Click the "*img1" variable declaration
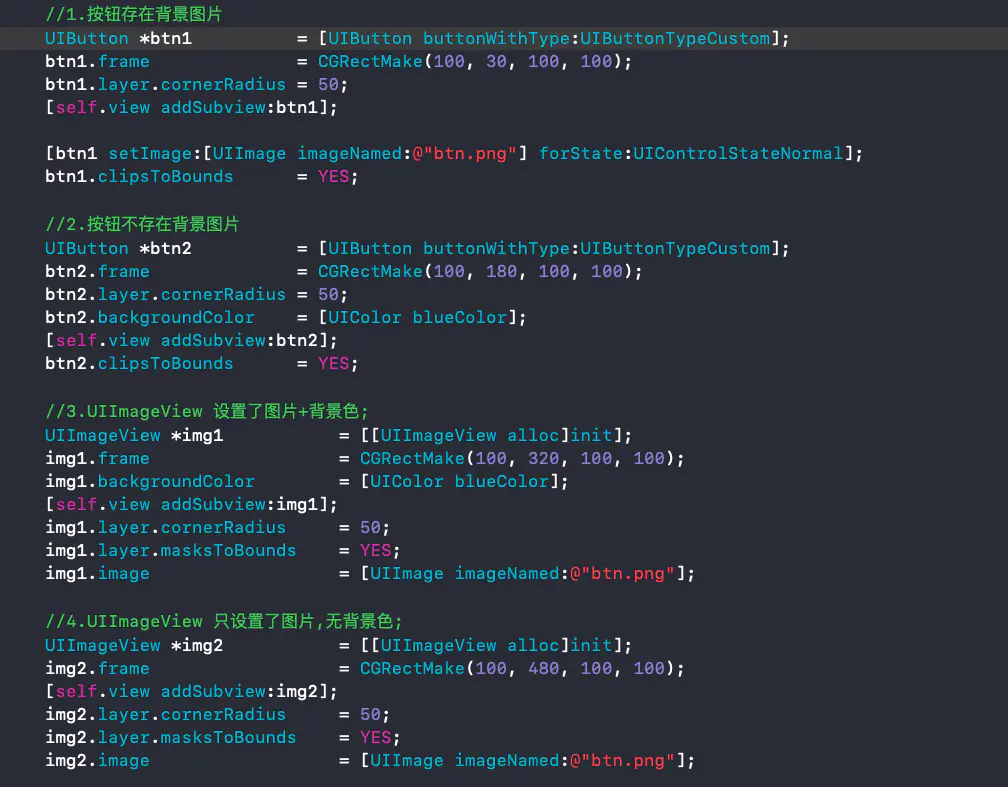This screenshot has width=1008, height=787. (x=197, y=436)
